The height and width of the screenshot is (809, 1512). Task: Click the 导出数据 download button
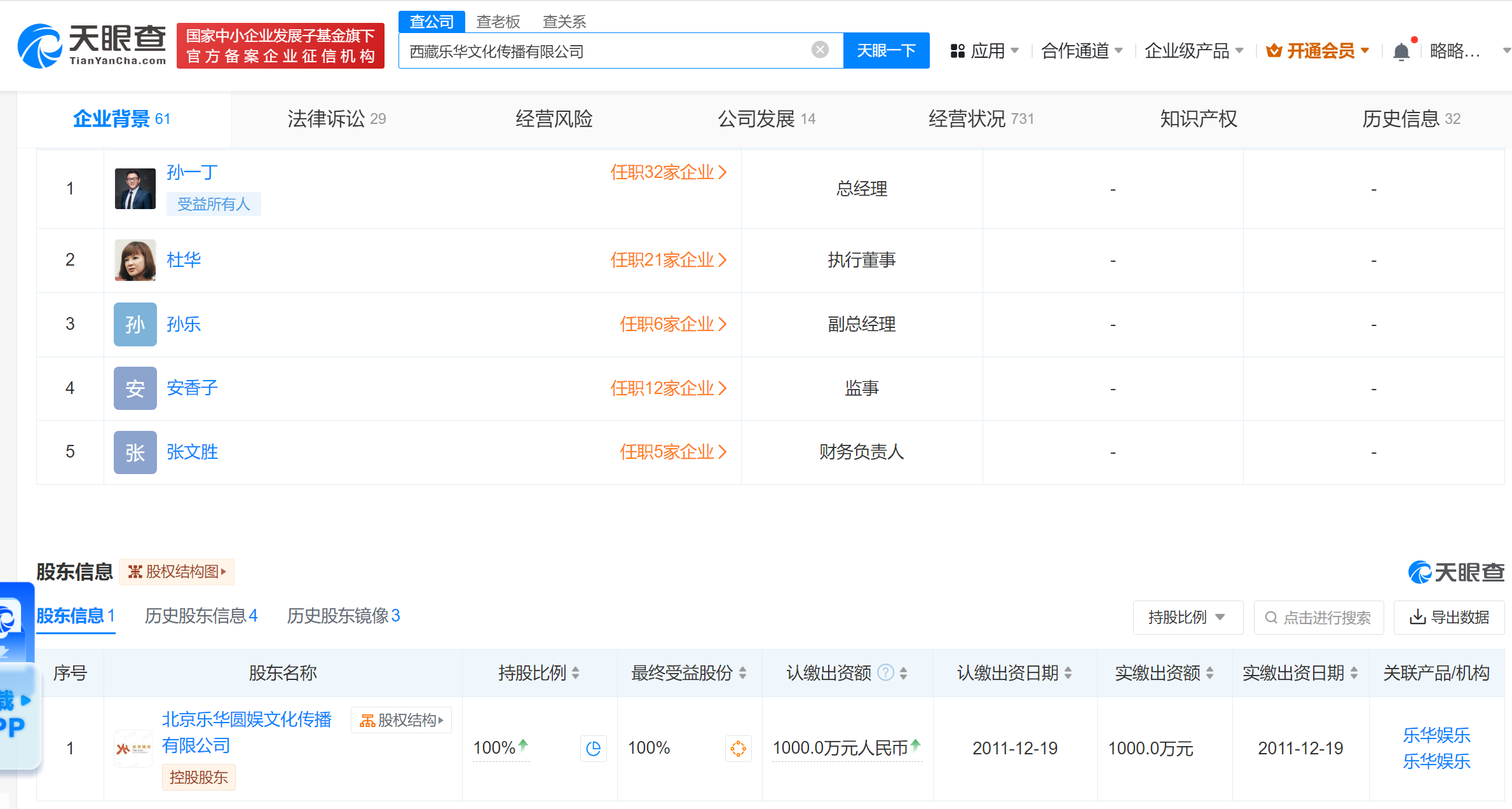[x=1448, y=617]
